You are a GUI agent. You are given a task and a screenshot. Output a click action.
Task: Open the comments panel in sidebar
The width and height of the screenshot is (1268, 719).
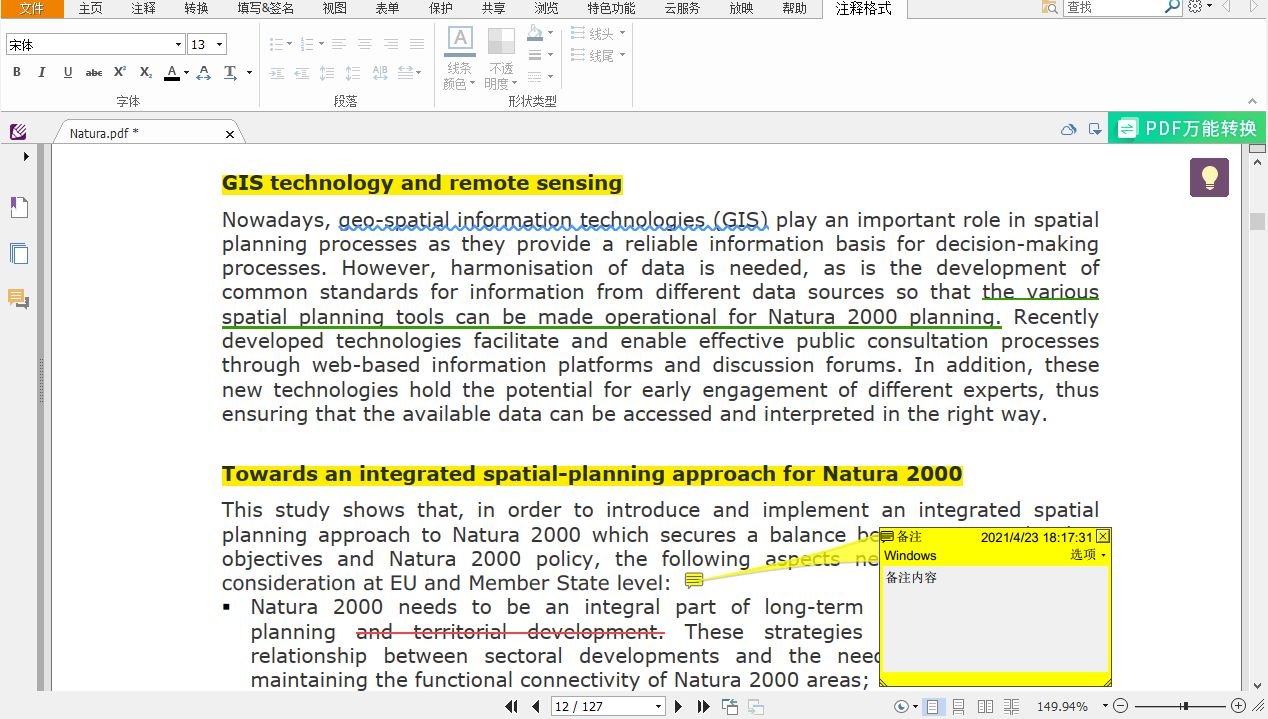click(x=19, y=298)
